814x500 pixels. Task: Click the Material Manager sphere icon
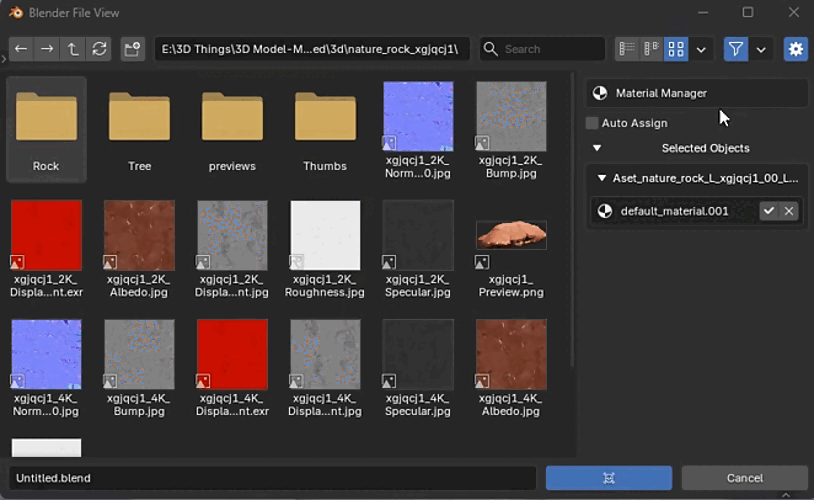[600, 93]
